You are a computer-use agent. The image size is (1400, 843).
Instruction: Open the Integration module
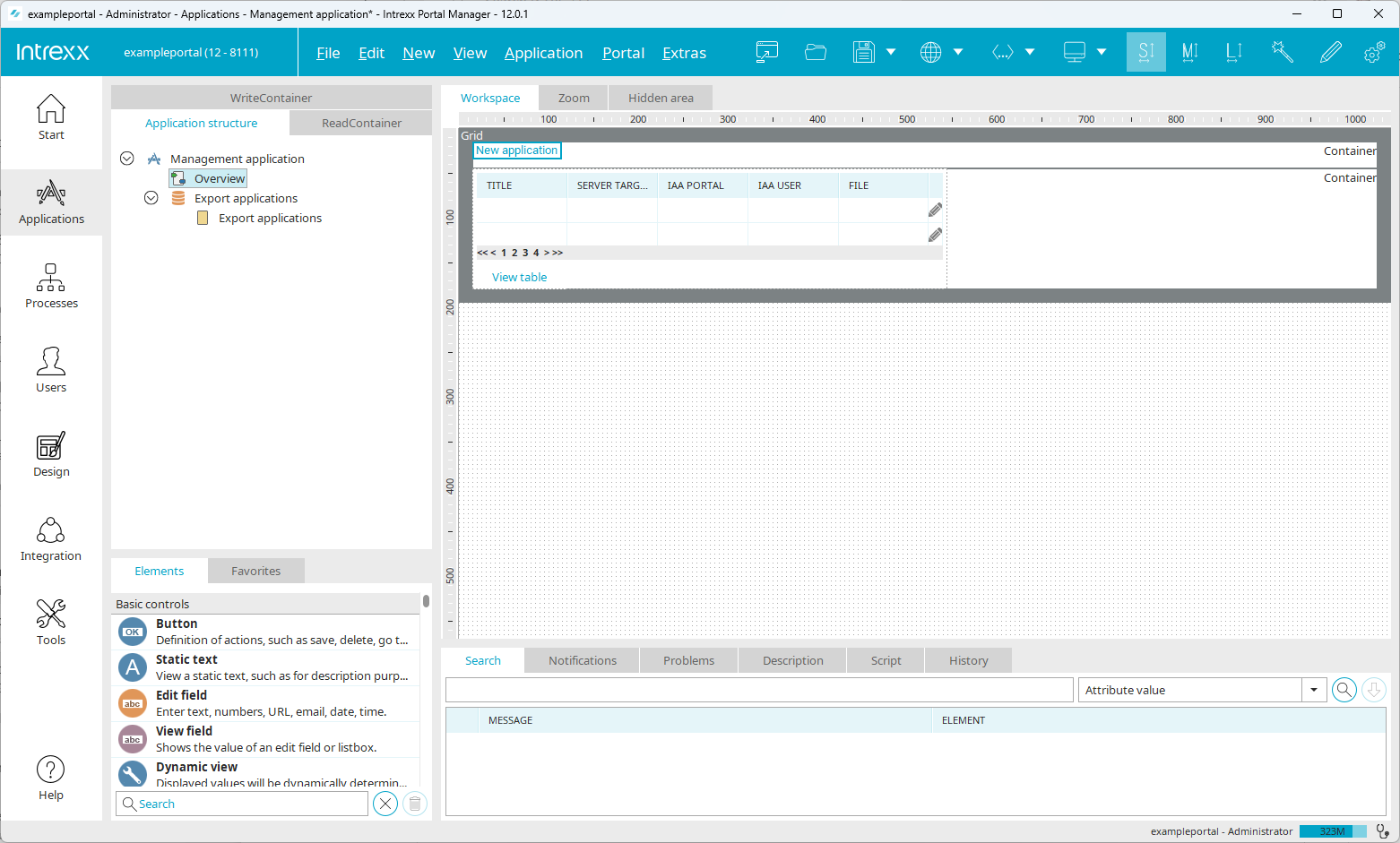click(x=51, y=539)
